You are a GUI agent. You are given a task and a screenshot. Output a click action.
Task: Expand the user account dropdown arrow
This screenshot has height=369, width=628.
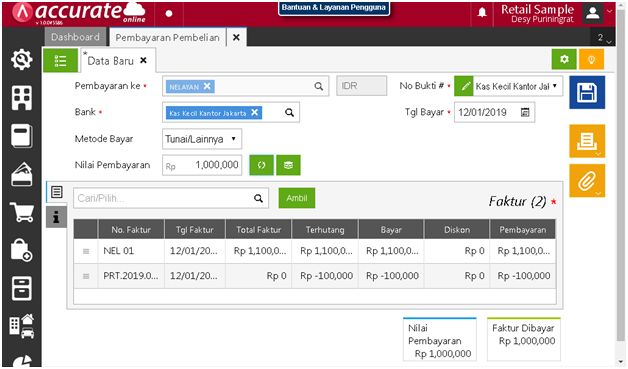coord(609,11)
